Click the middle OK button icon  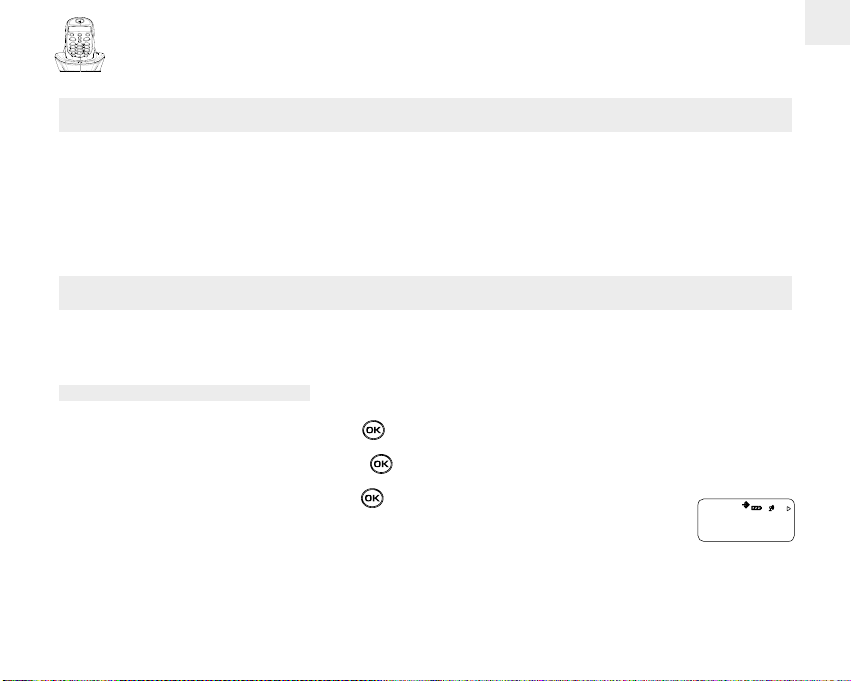pos(382,464)
